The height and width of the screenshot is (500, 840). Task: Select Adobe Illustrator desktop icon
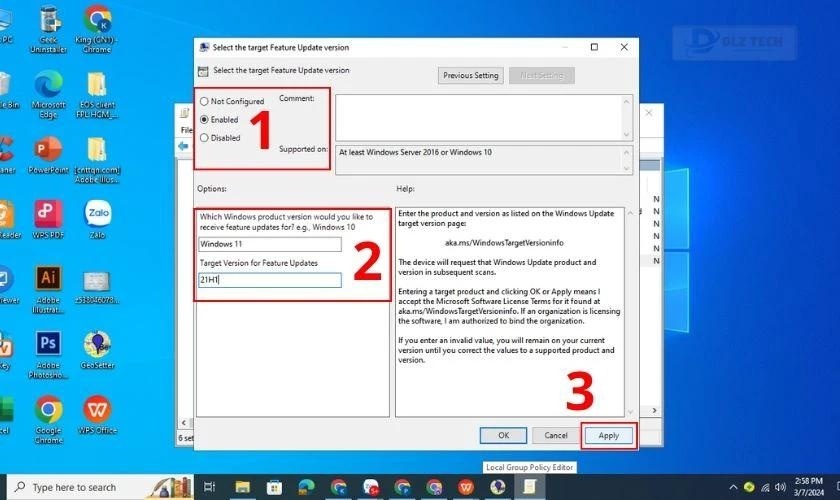click(48, 289)
